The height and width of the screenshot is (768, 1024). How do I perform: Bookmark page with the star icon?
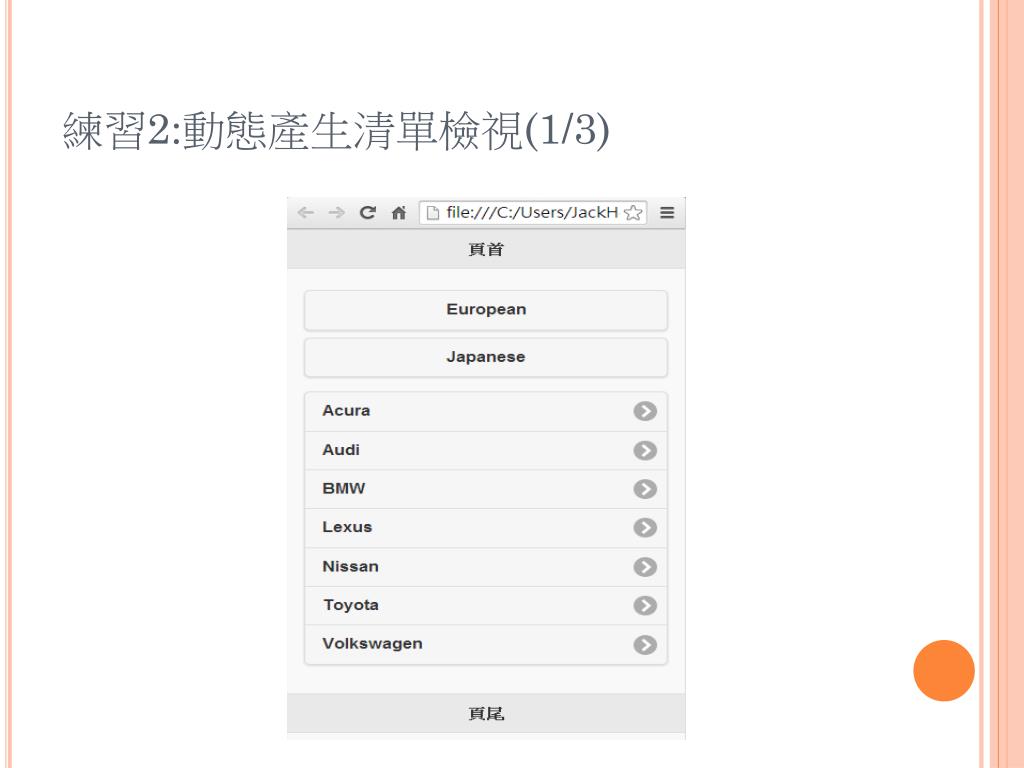click(633, 213)
